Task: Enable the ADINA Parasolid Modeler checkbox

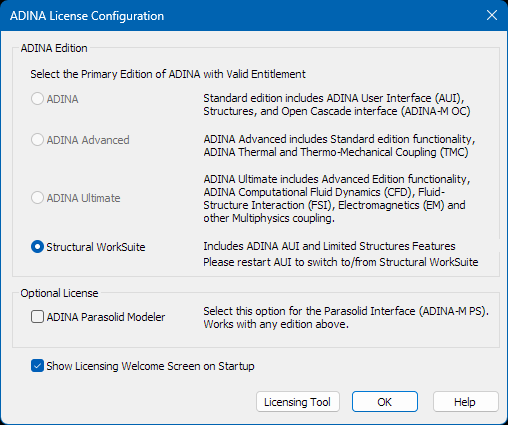Action: pos(37,317)
